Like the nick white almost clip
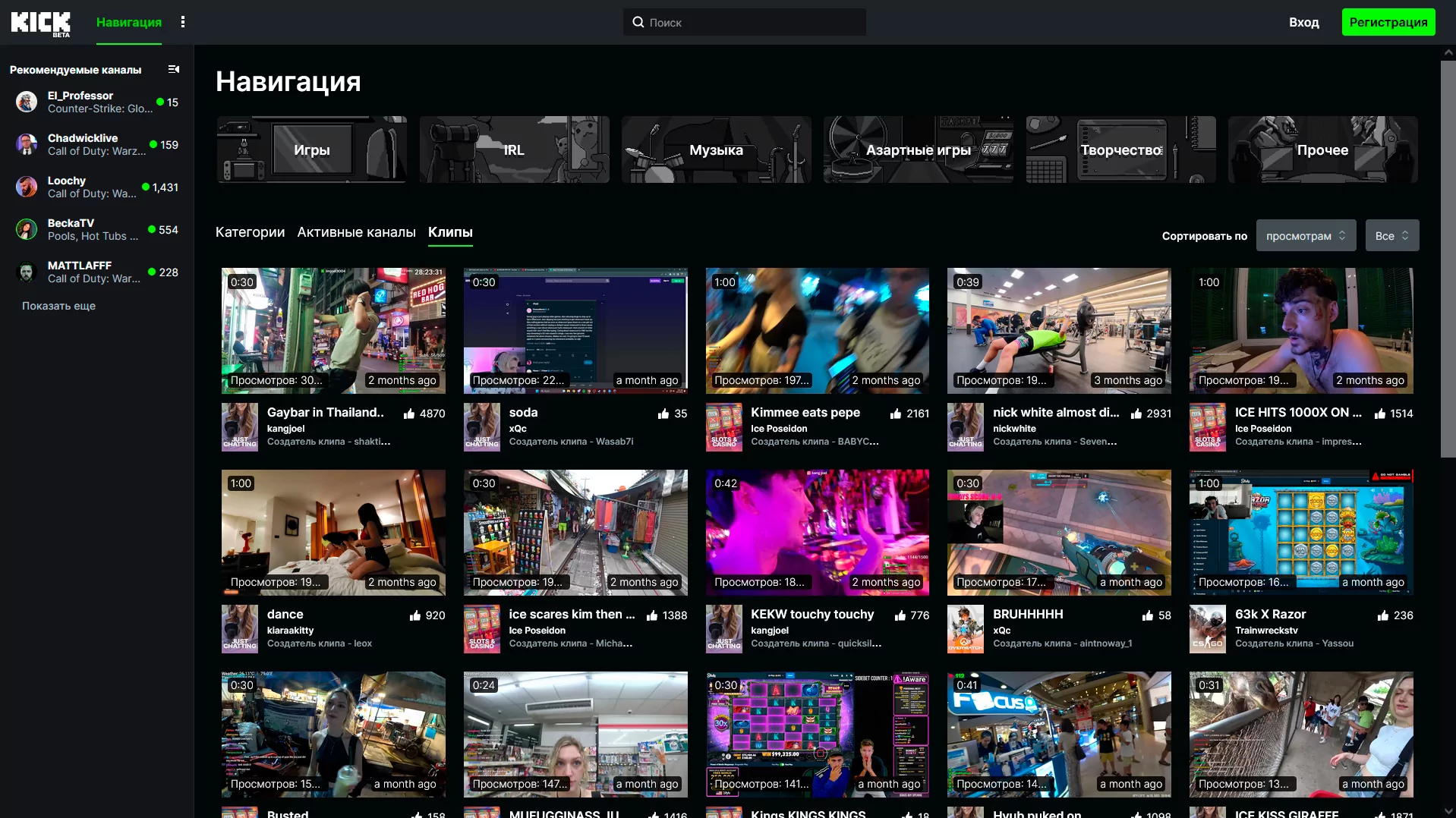 click(1136, 414)
